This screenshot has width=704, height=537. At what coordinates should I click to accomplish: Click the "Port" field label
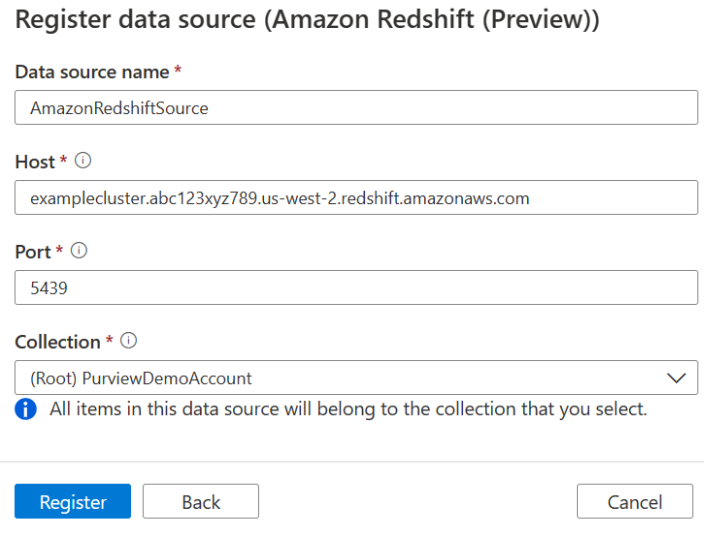pos(33,252)
